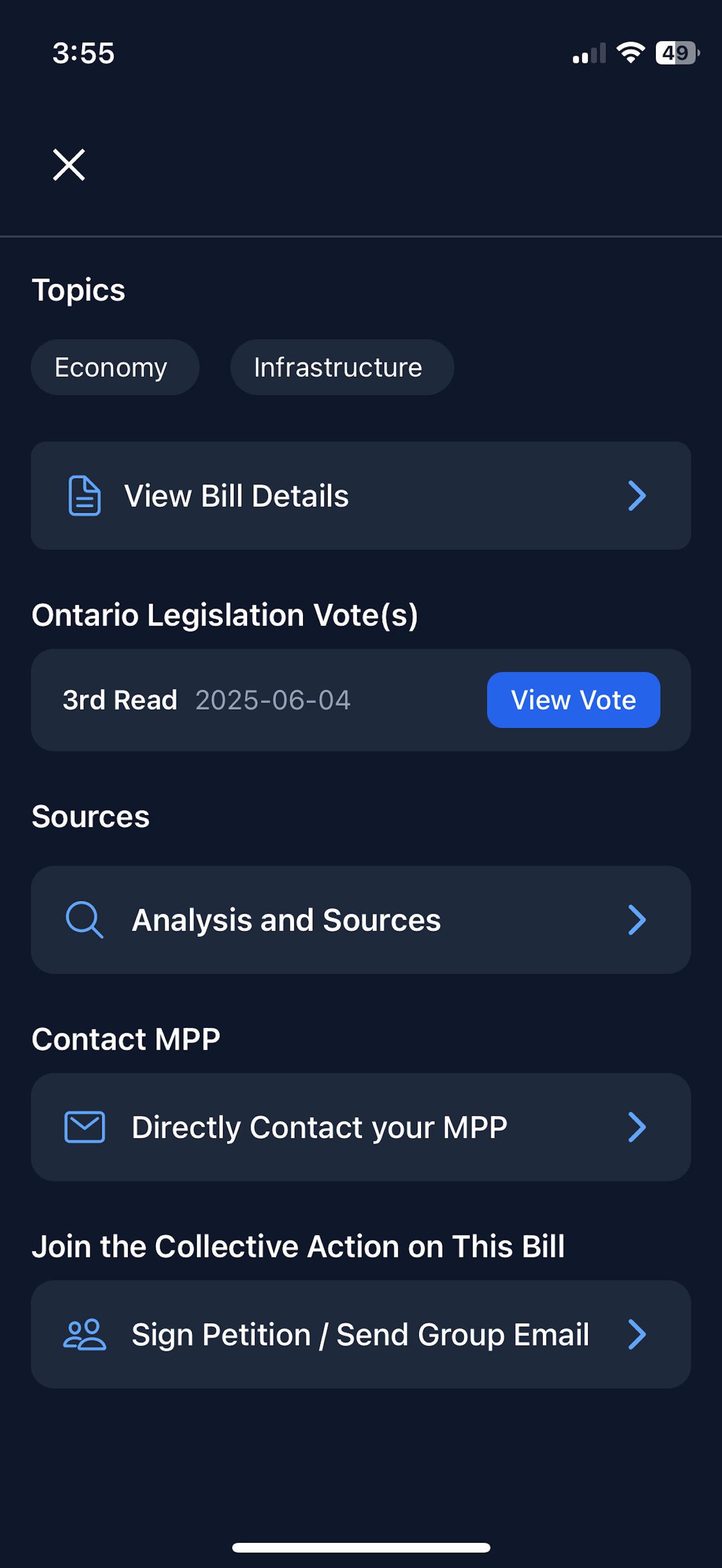Tap the document icon beside View Bill Details
The image size is (722, 1568).
pos(85,496)
